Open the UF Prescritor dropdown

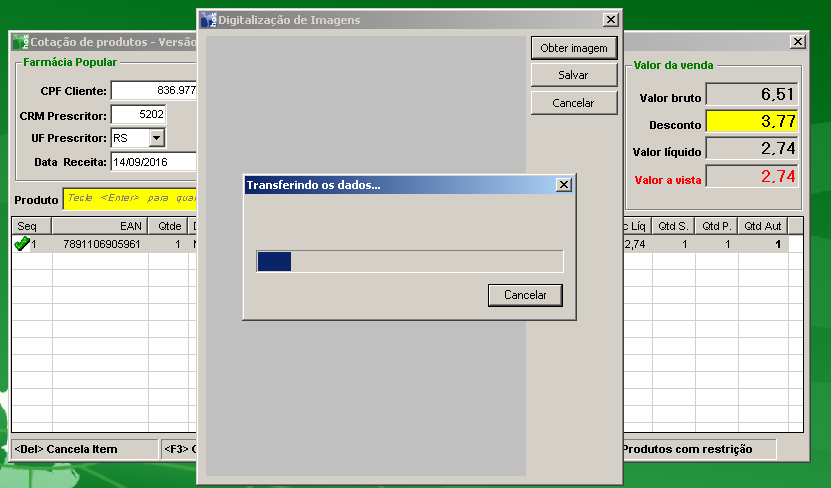(156, 138)
